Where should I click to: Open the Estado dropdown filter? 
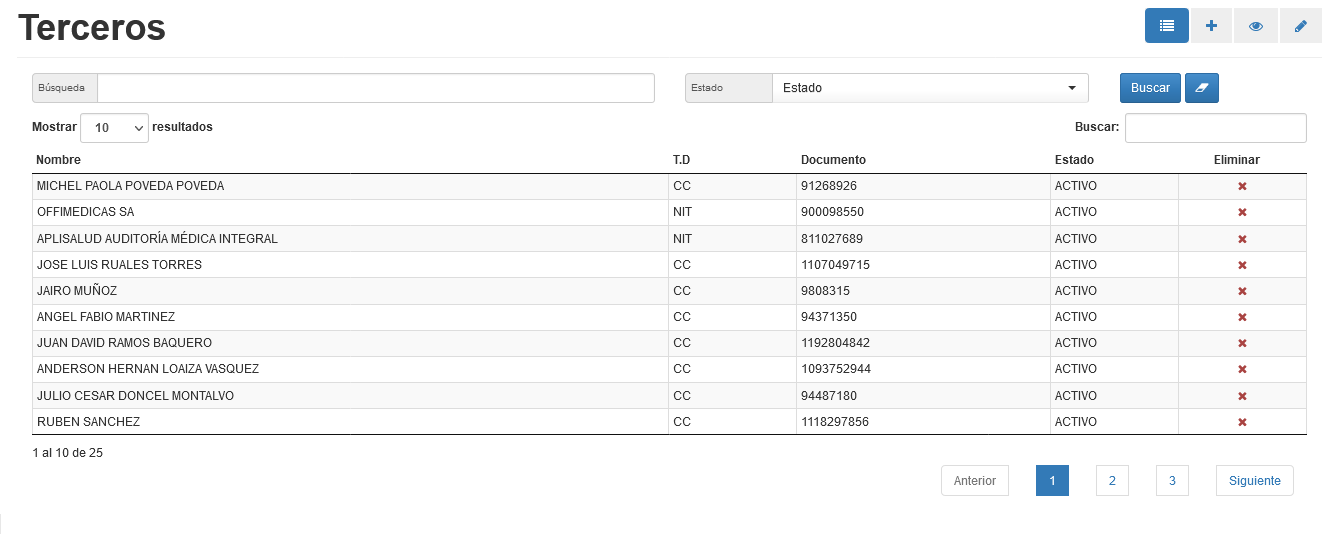coord(930,88)
